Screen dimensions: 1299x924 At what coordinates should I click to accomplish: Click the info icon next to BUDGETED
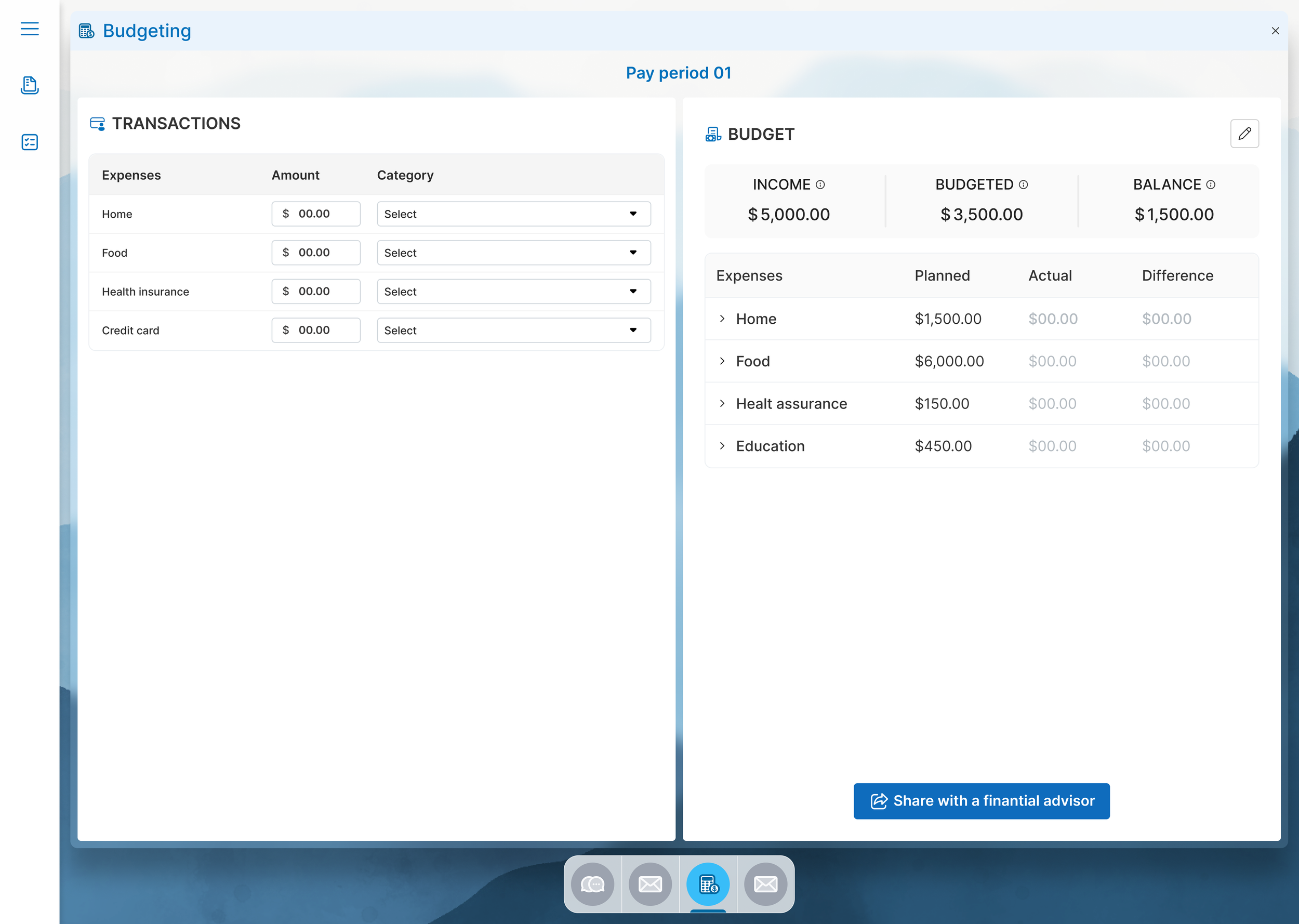click(x=1023, y=184)
